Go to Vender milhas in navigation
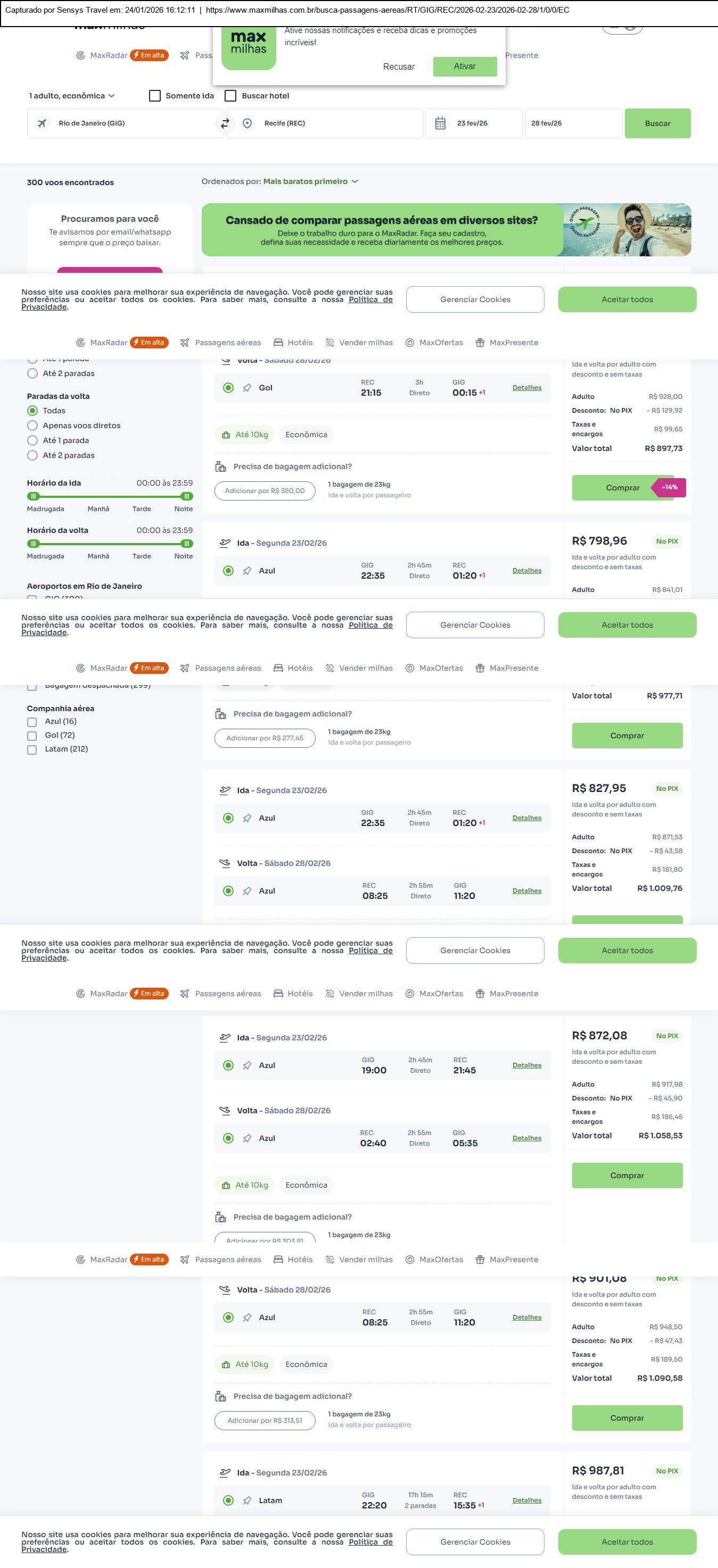 tap(359, 343)
